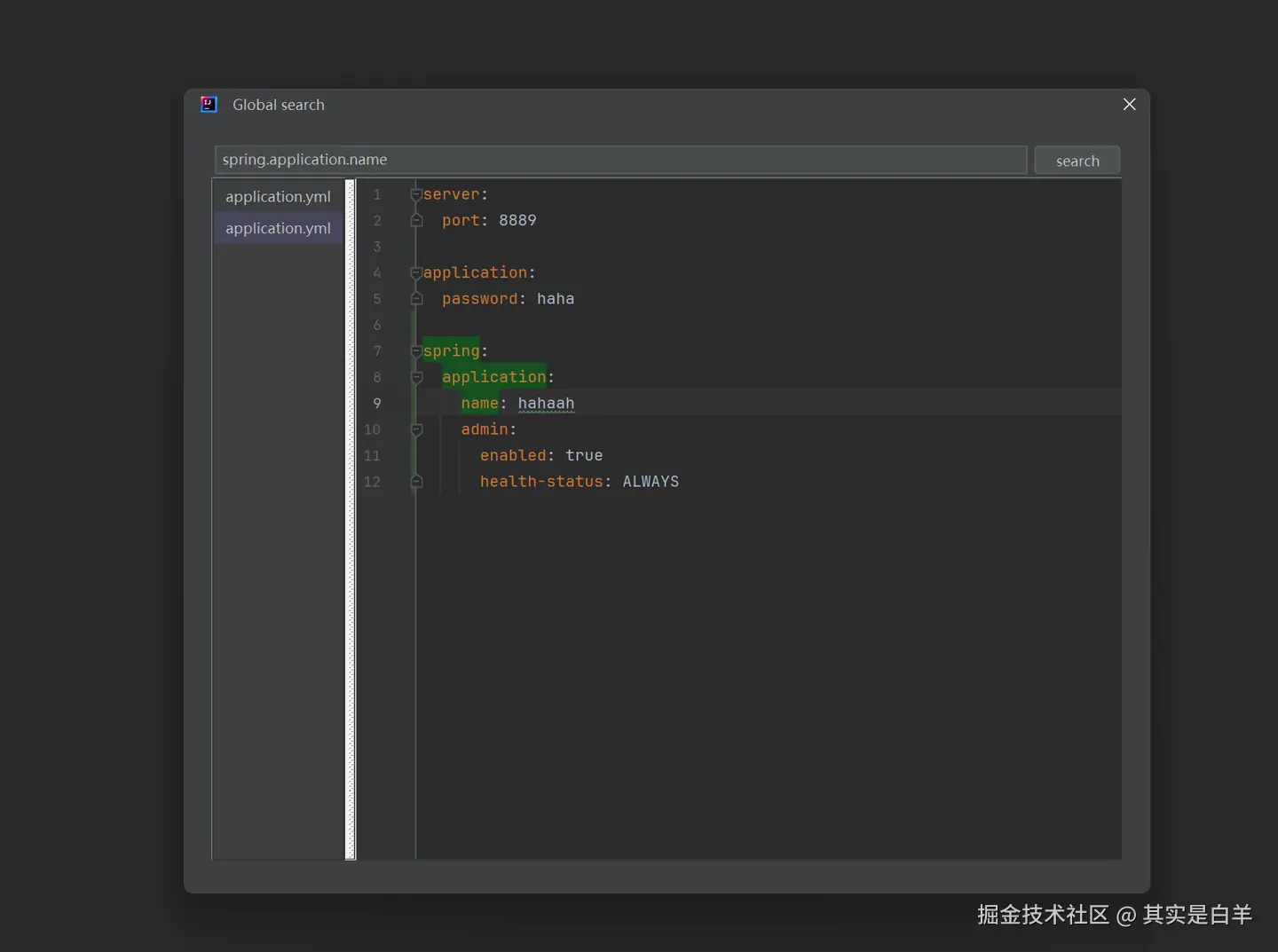Click the splitter between file list and editor
Viewport: 1278px width, 952px height.
pos(351,519)
